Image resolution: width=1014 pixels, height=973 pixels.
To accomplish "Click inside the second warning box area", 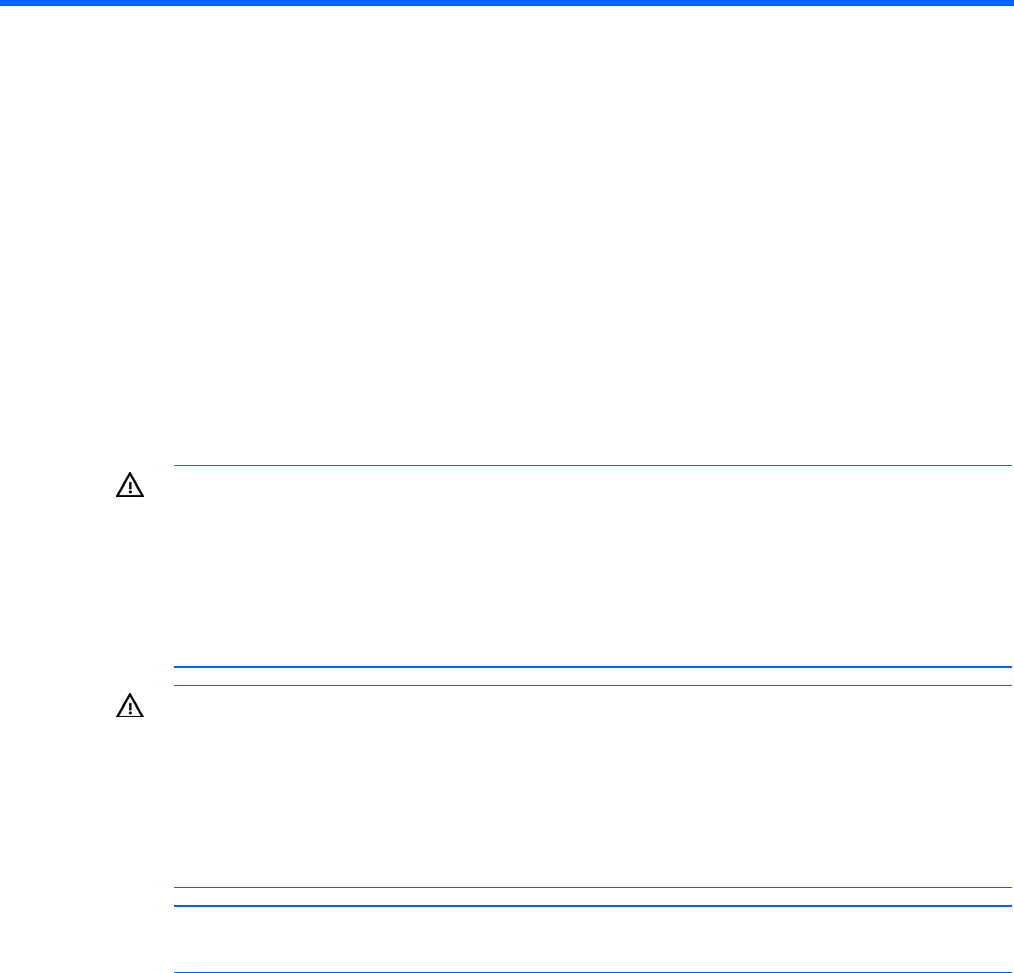I will [592, 786].
